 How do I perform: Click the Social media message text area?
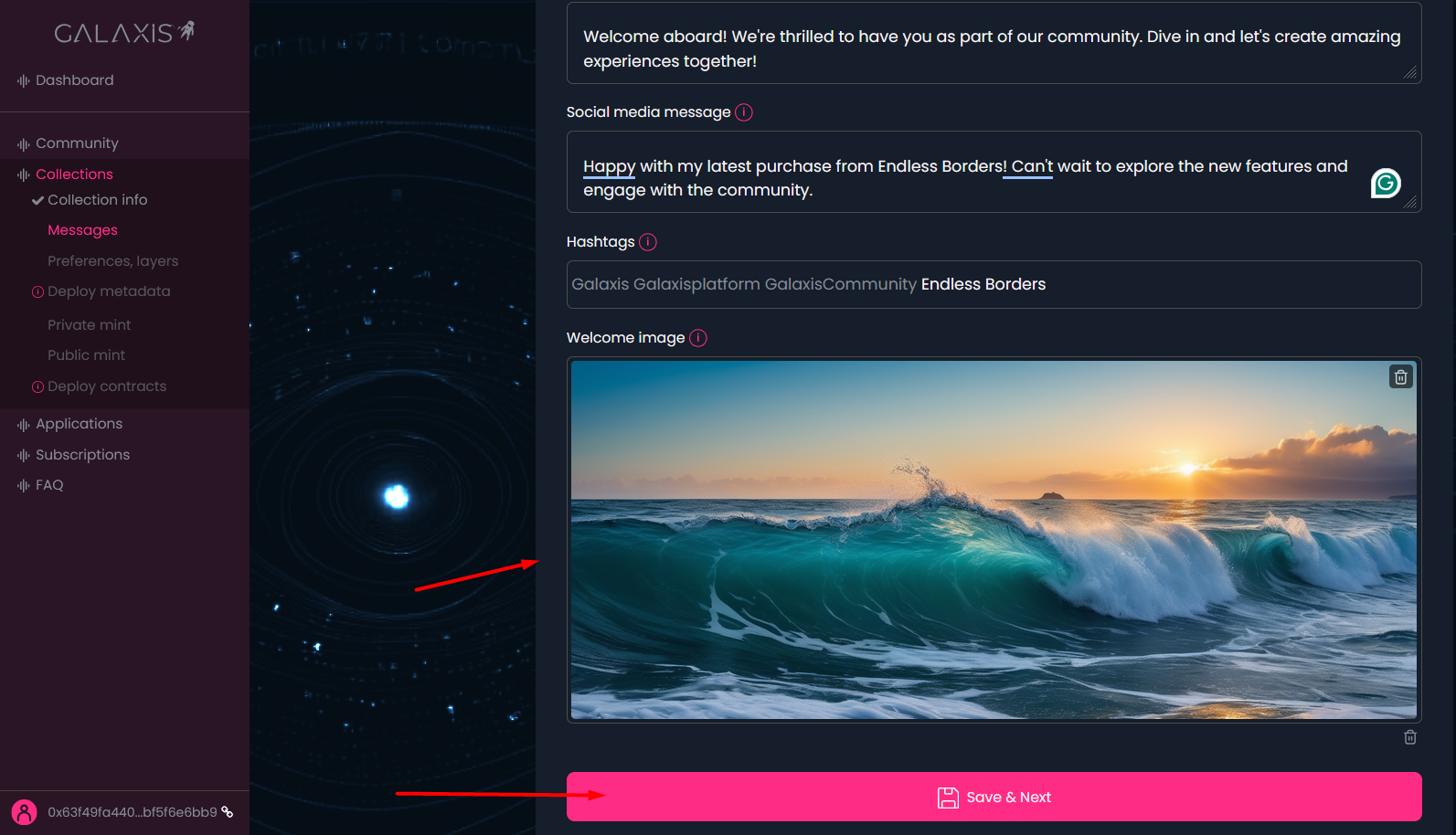[x=994, y=172]
